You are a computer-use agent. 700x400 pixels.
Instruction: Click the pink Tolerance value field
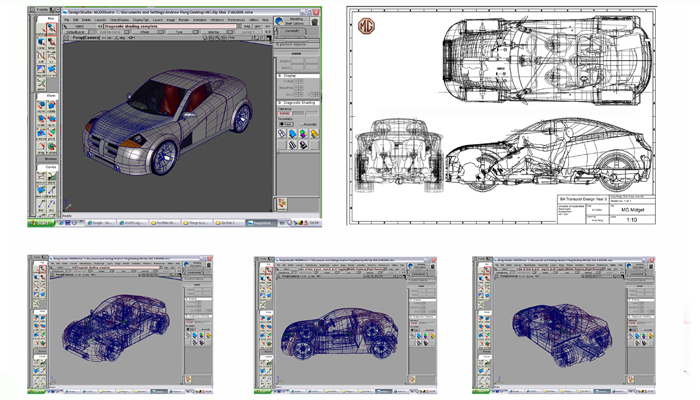pyautogui.click(x=285, y=113)
